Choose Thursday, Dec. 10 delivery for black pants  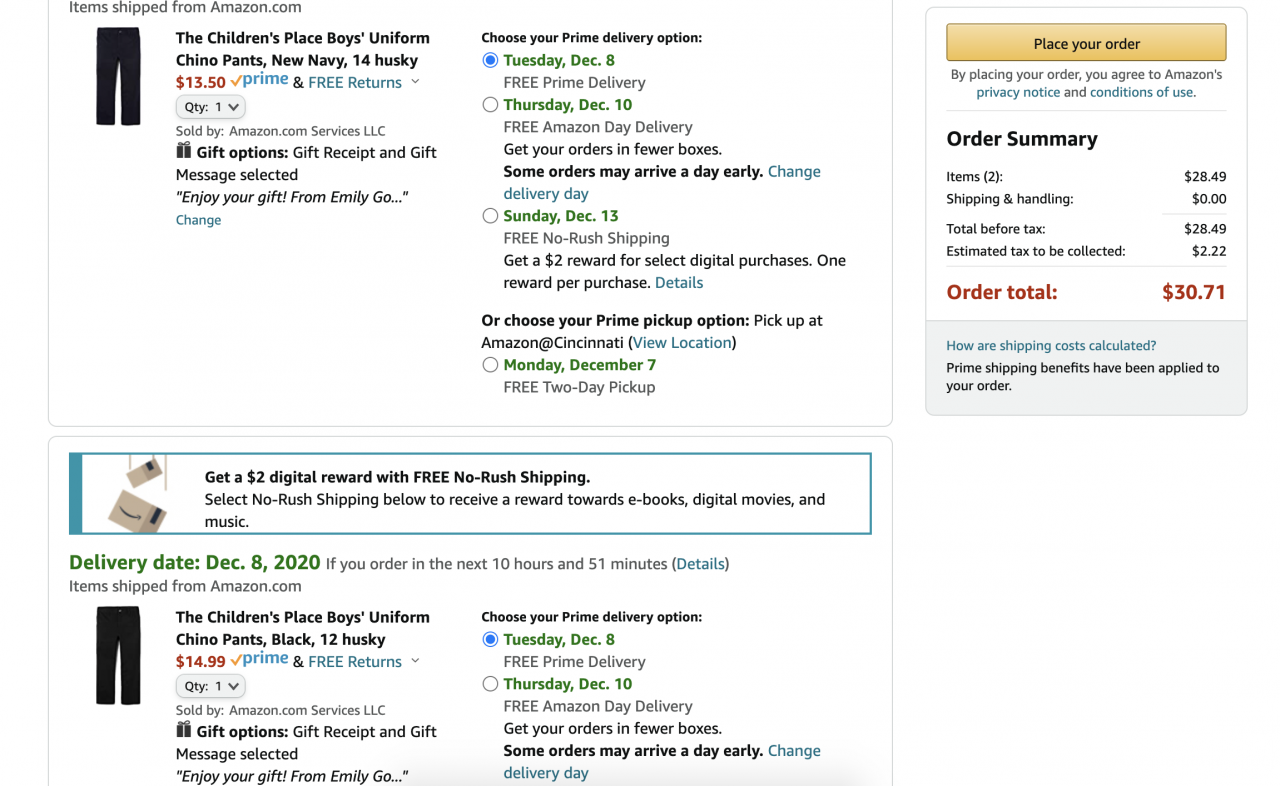point(490,684)
